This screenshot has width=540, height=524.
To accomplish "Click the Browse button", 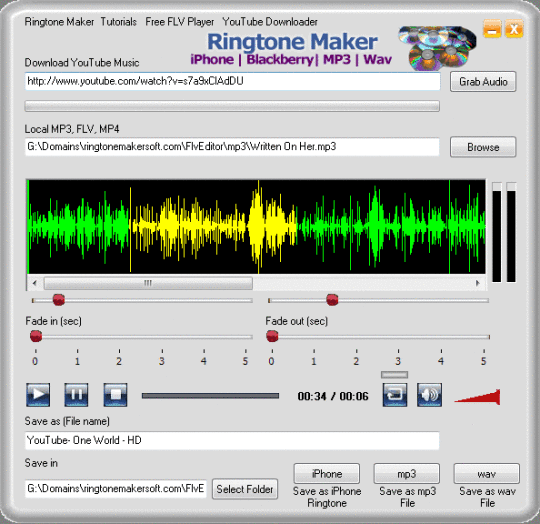I will [x=483, y=147].
